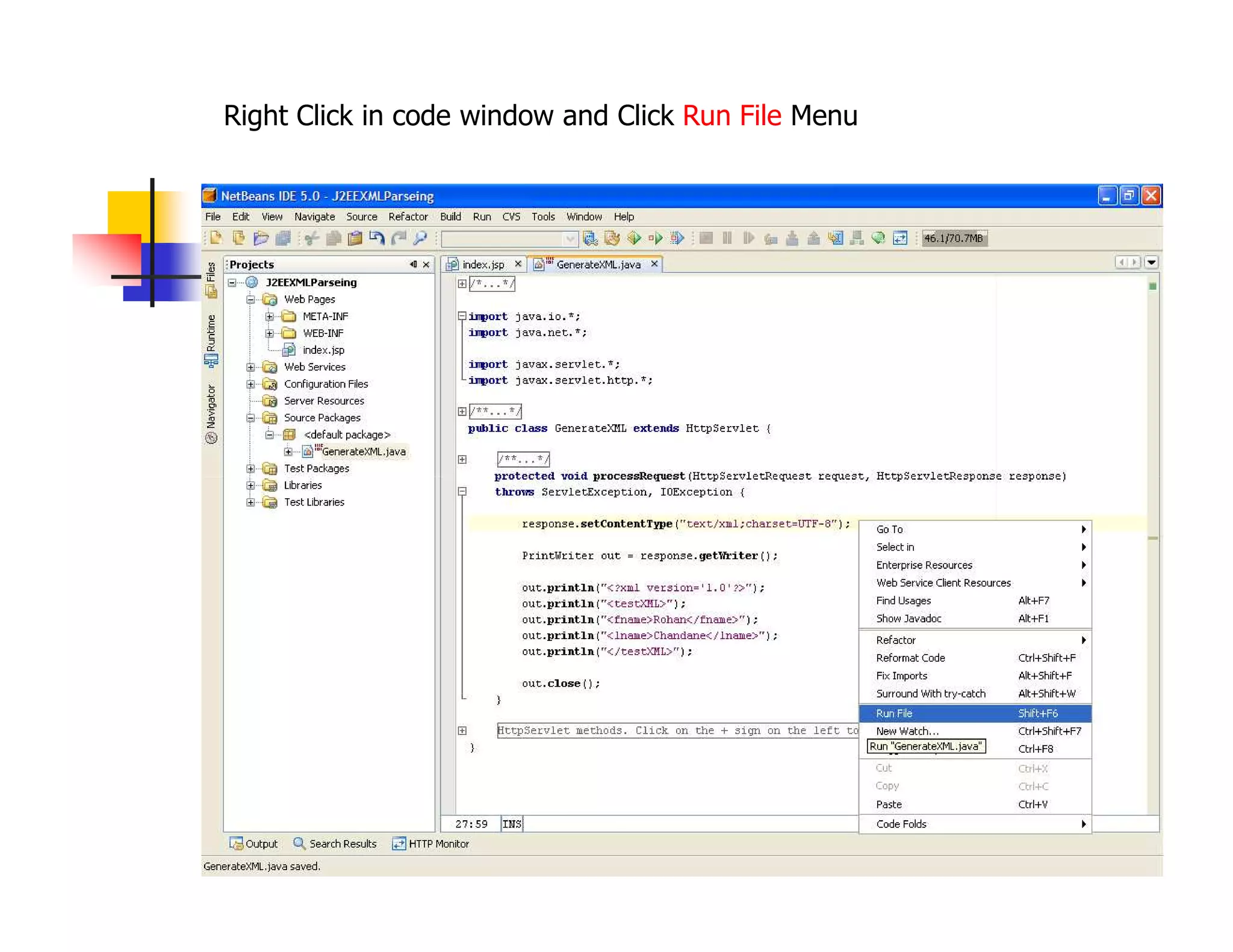Click the Finish Debugger Session stop icon

pos(706,238)
